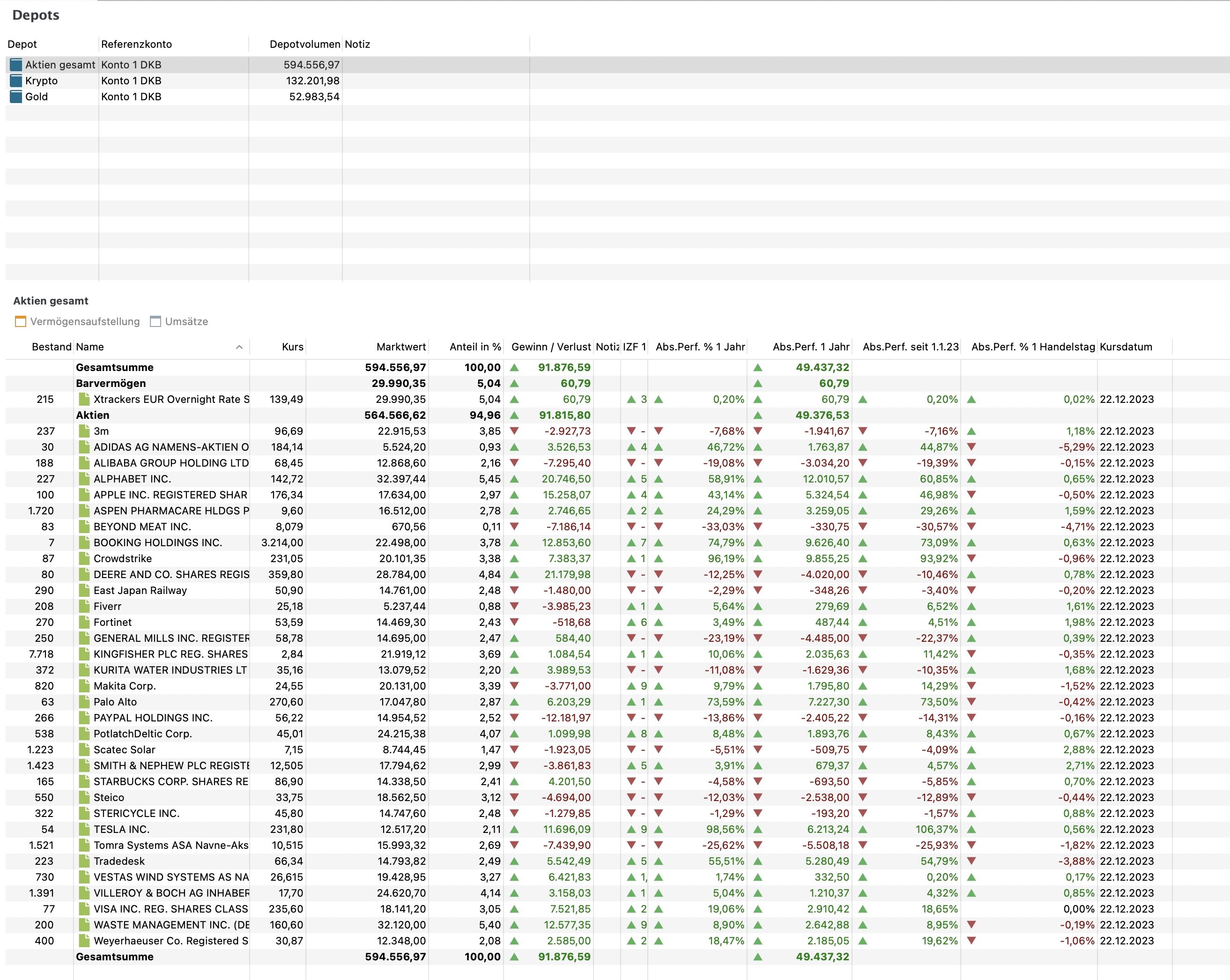Sort by the Marktwert column header
This screenshot has width=1230, height=980.
coord(400,347)
